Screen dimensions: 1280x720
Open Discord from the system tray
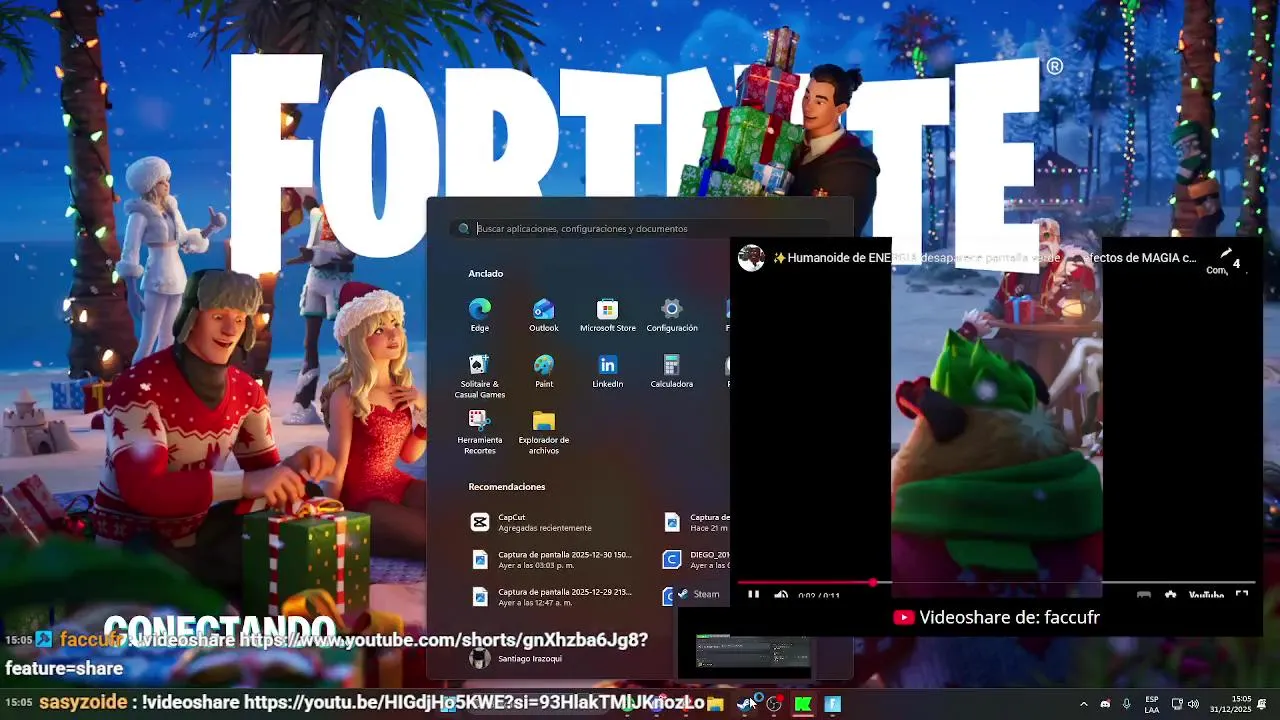click(x=1105, y=704)
